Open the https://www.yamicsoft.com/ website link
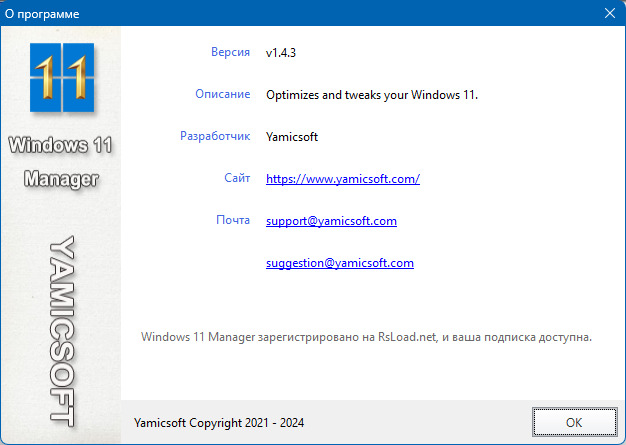Screen dimensions: 626x445 (x=342, y=179)
